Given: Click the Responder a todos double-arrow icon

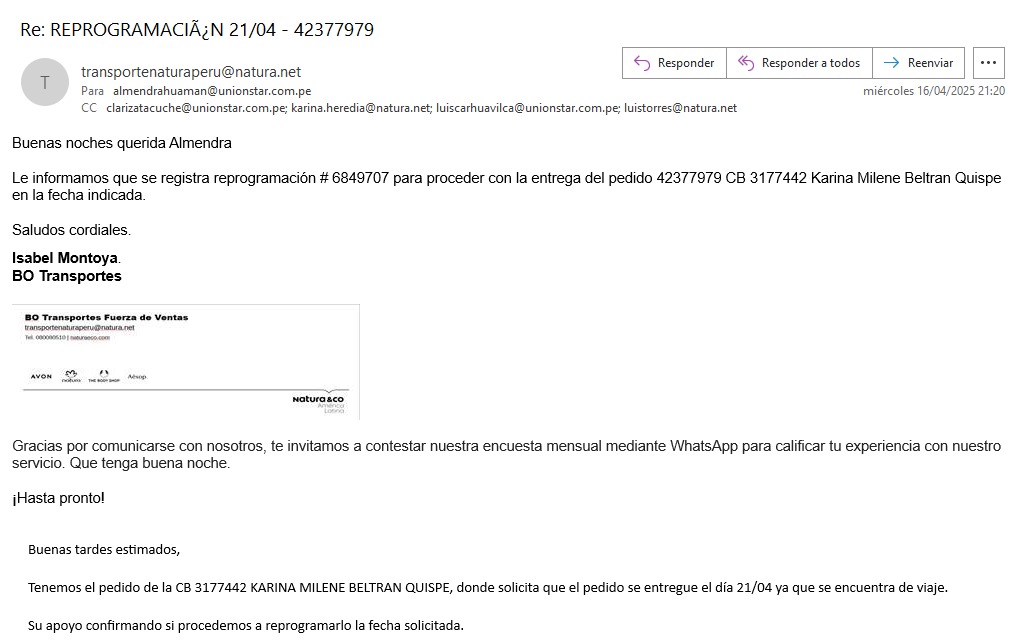Looking at the screenshot, I should (745, 63).
